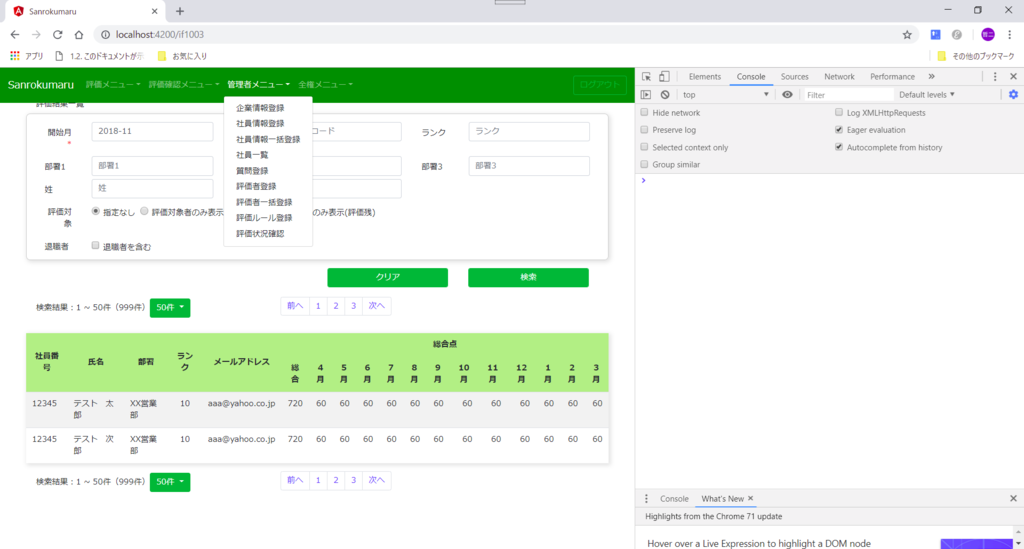Select 評価対象者のみ表示 radio option
The width and height of the screenshot is (1024, 549).
point(144,211)
